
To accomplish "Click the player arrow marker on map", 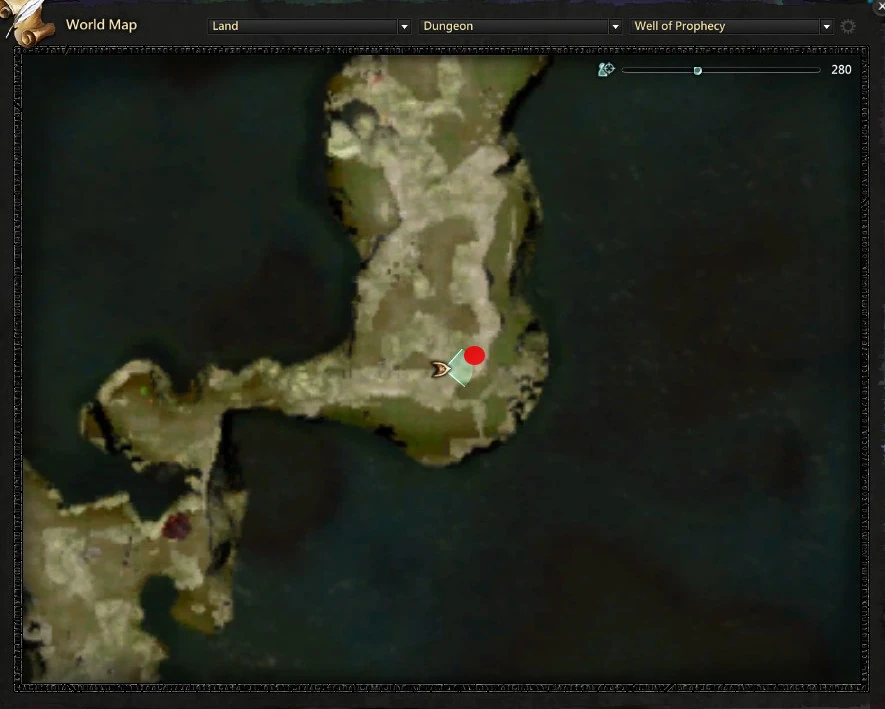I will pyautogui.click(x=440, y=370).
